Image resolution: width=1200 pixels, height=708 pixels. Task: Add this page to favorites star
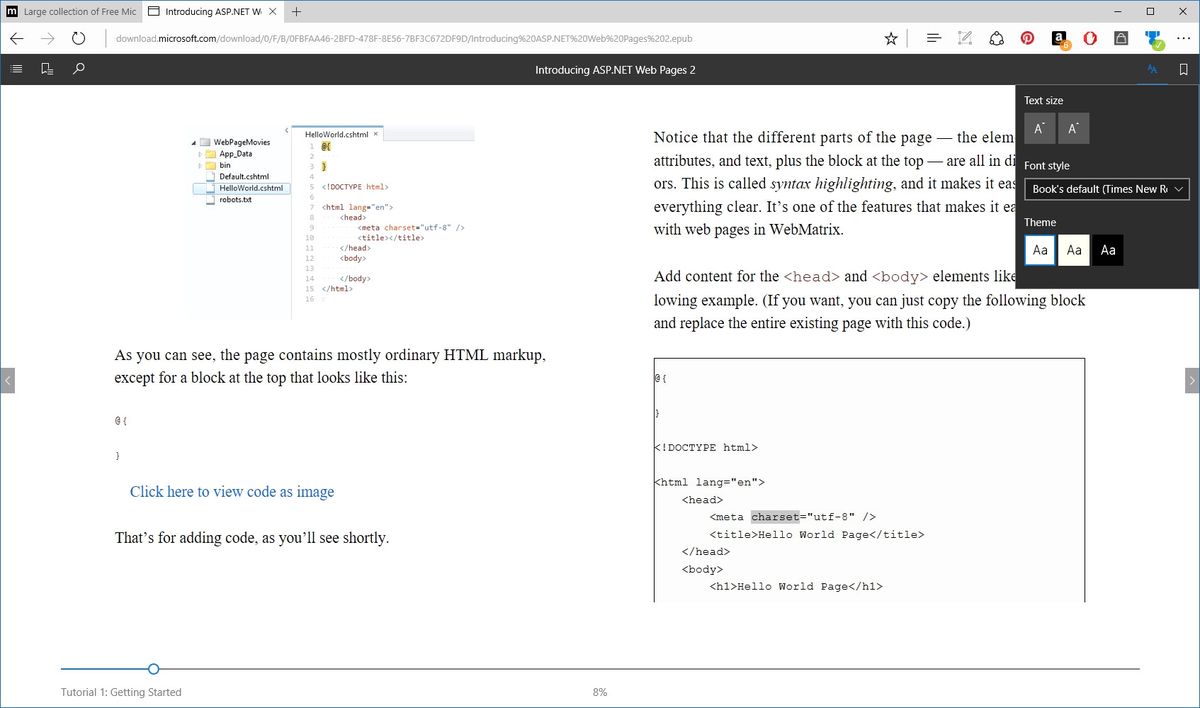point(891,39)
